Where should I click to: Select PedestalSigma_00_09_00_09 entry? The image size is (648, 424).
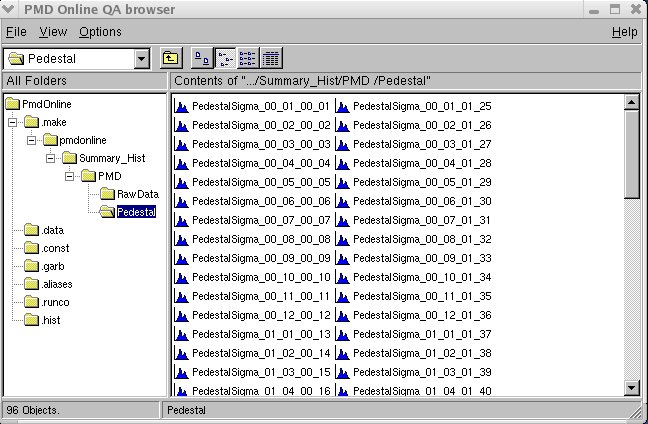253,258
